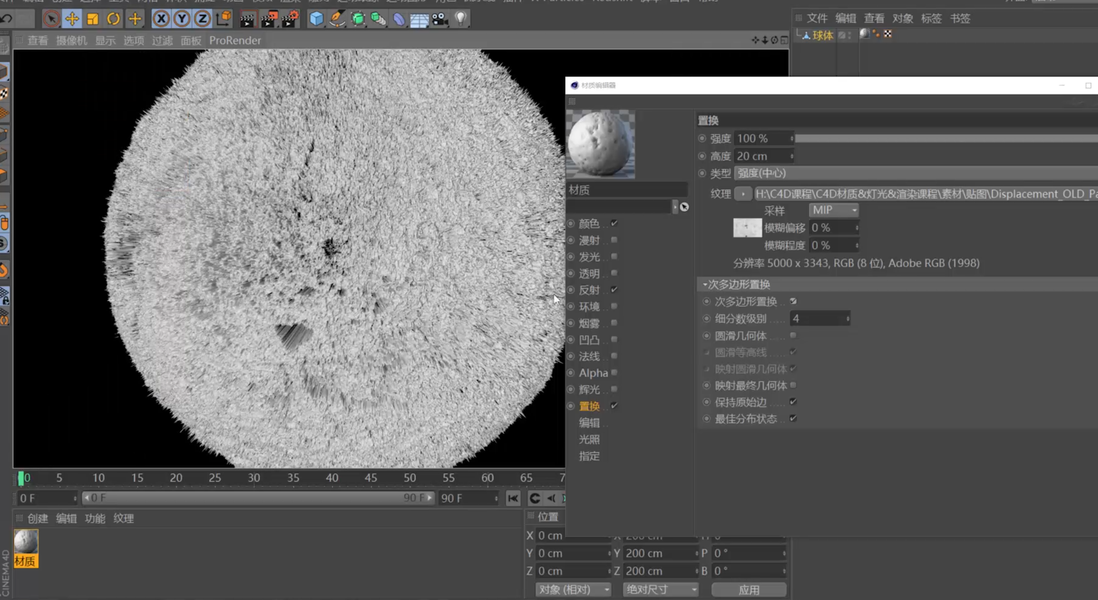Select the Scale tool
This screenshot has width=1098, height=600.
(x=93, y=19)
